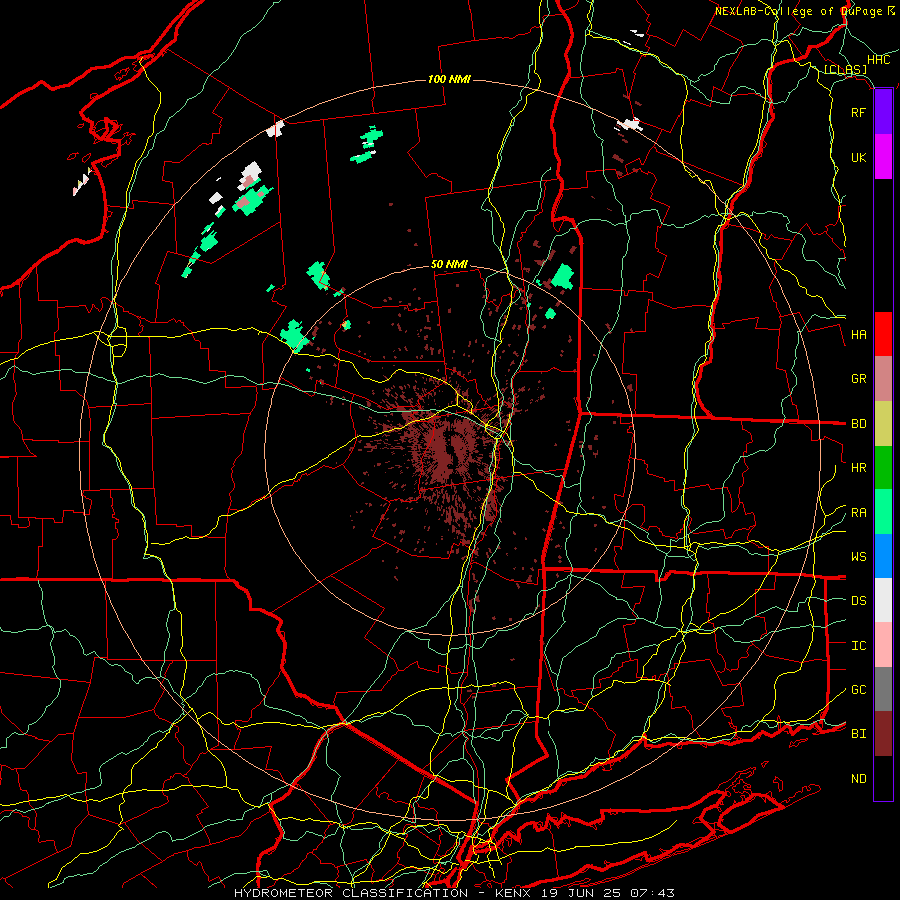
Task: Click the WS legend label
Action: click(859, 556)
